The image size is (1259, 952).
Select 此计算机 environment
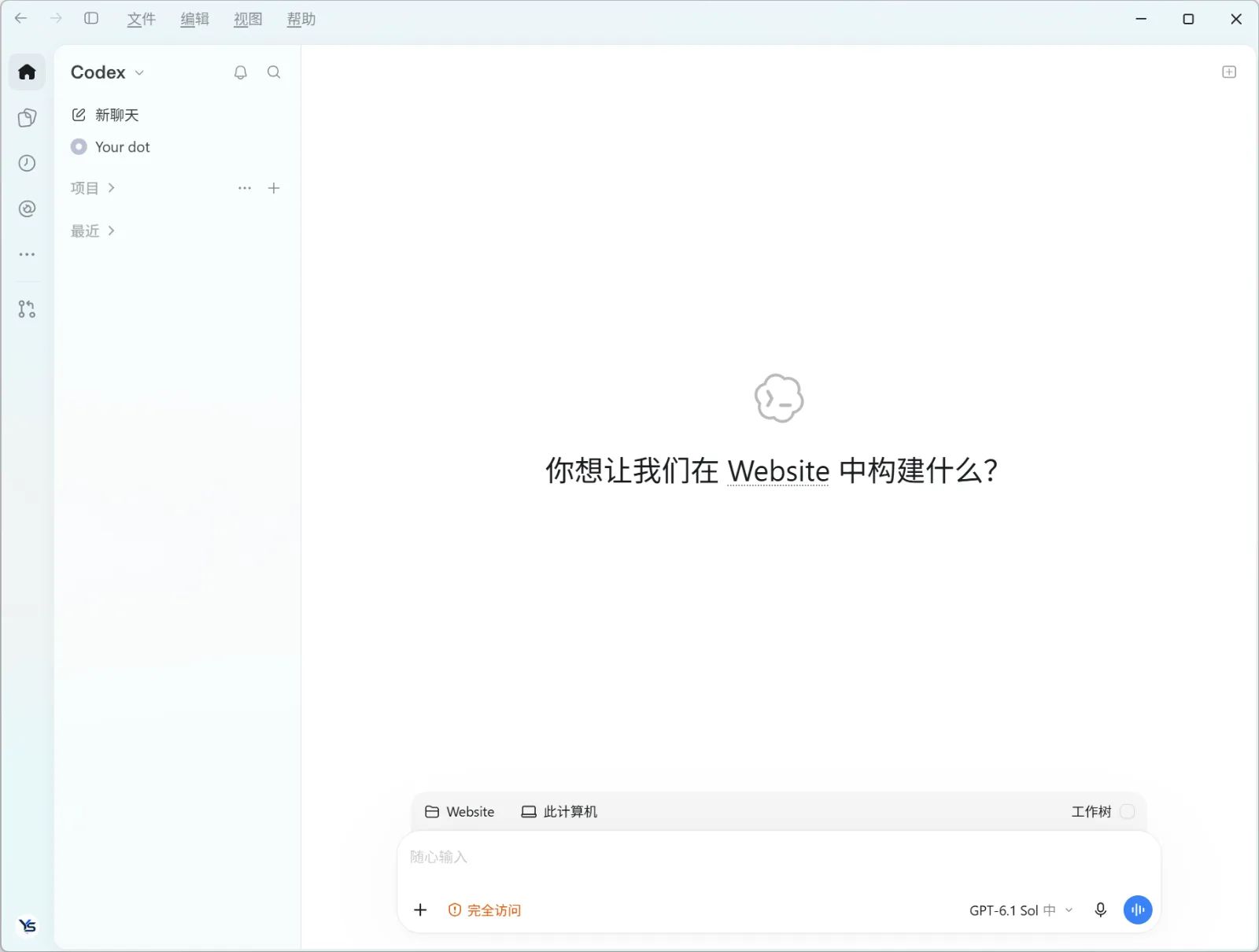[559, 812]
